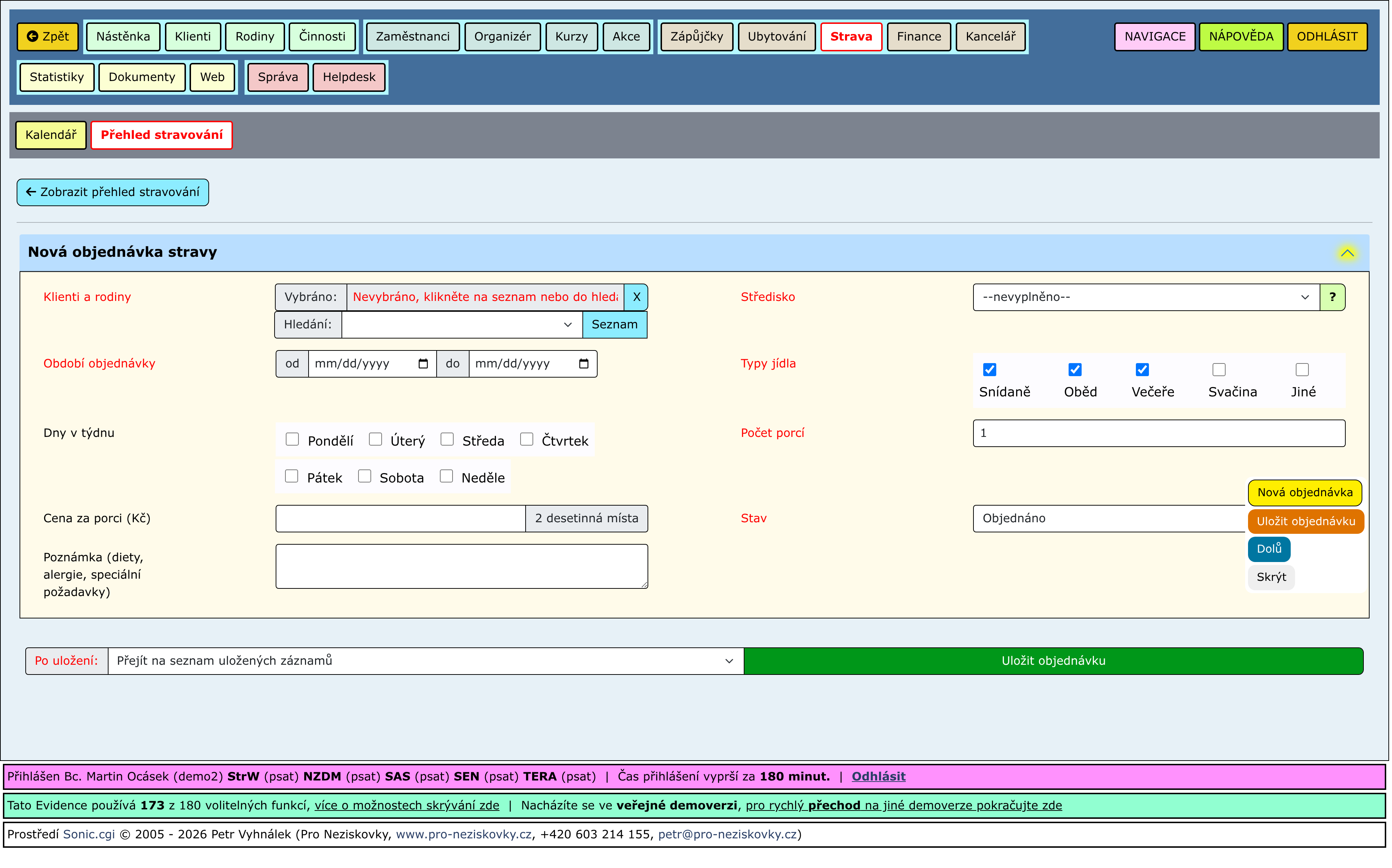The width and height of the screenshot is (1392, 868).
Task: Click the Zpět back arrow button
Action: coord(48,37)
